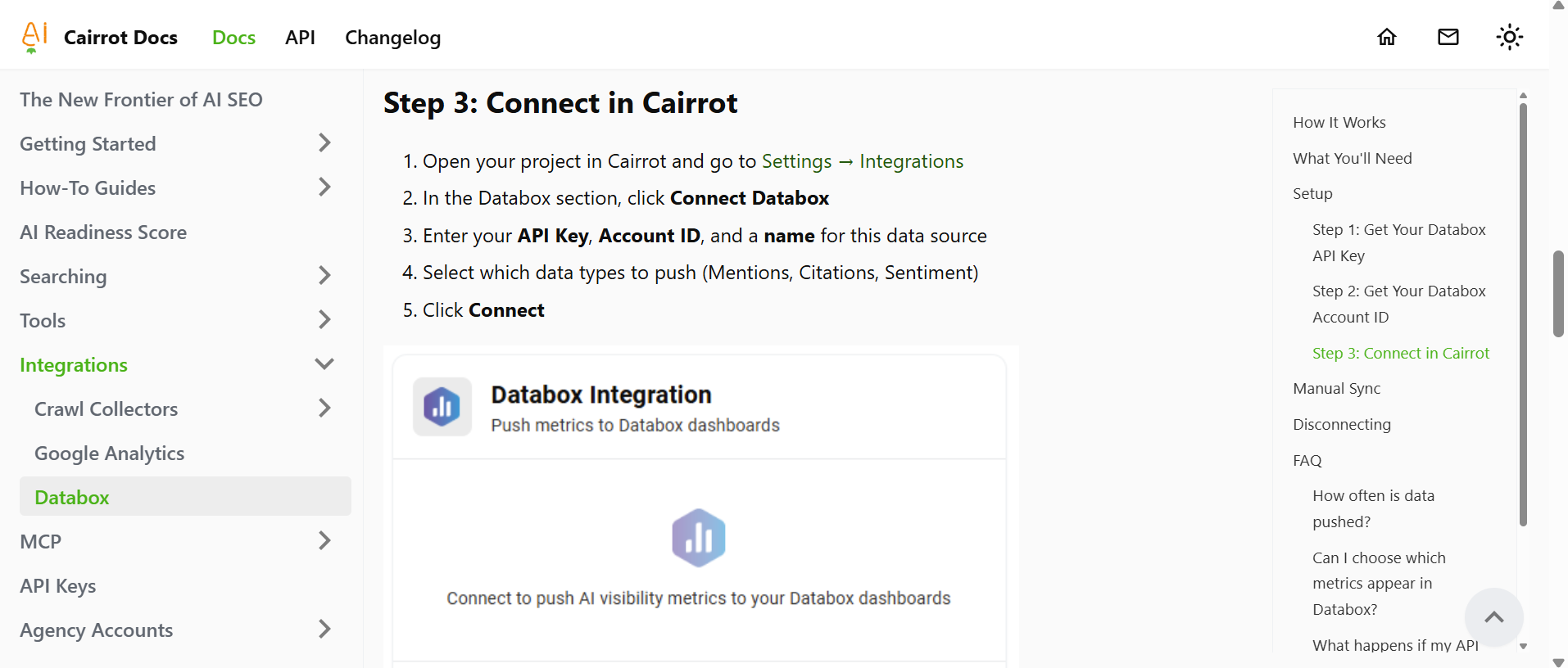1568x668 pixels.
Task: Expand the How-To Guides chevron
Action: [324, 187]
